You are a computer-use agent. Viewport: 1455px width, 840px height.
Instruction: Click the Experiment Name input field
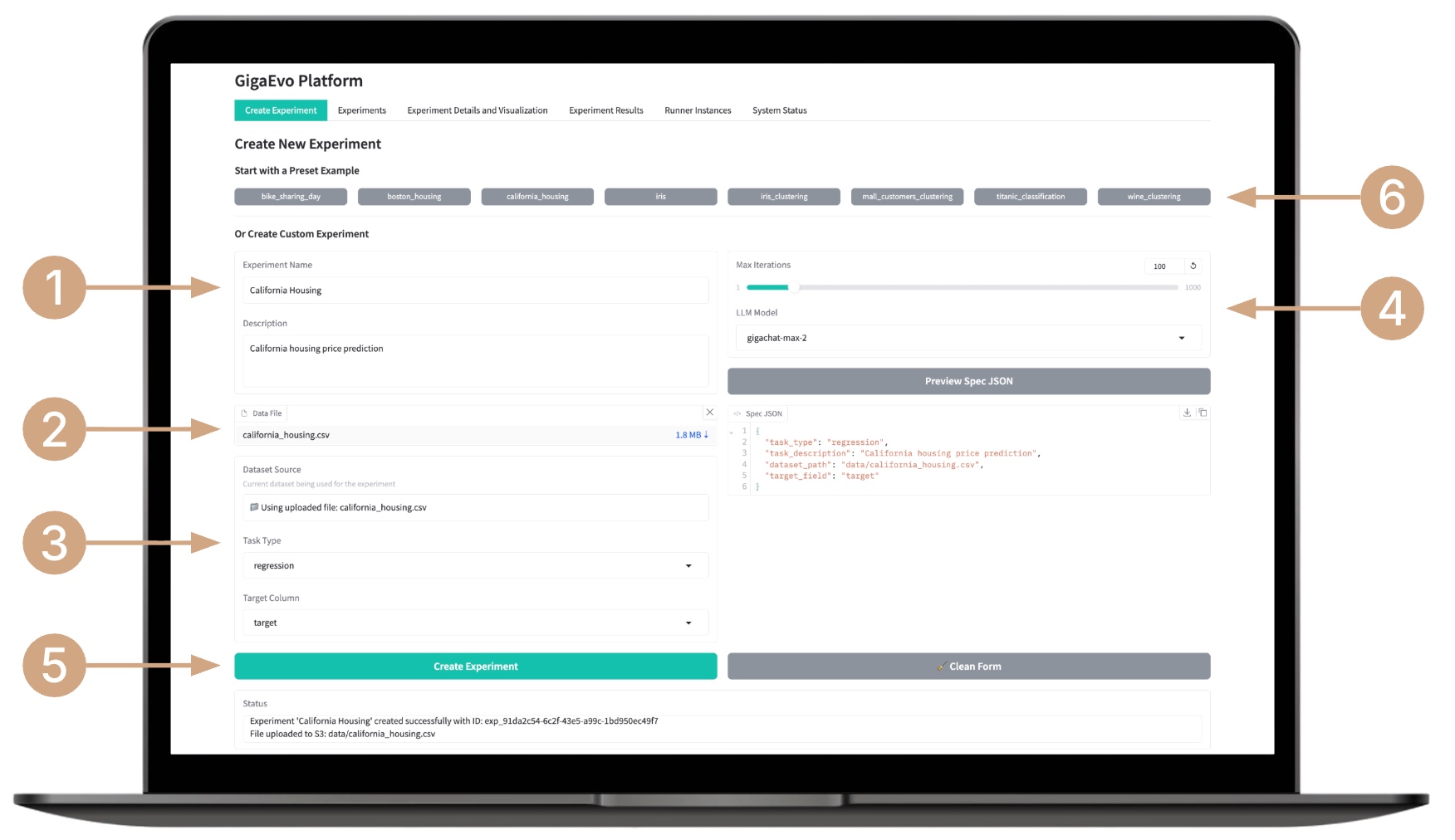[475, 291]
